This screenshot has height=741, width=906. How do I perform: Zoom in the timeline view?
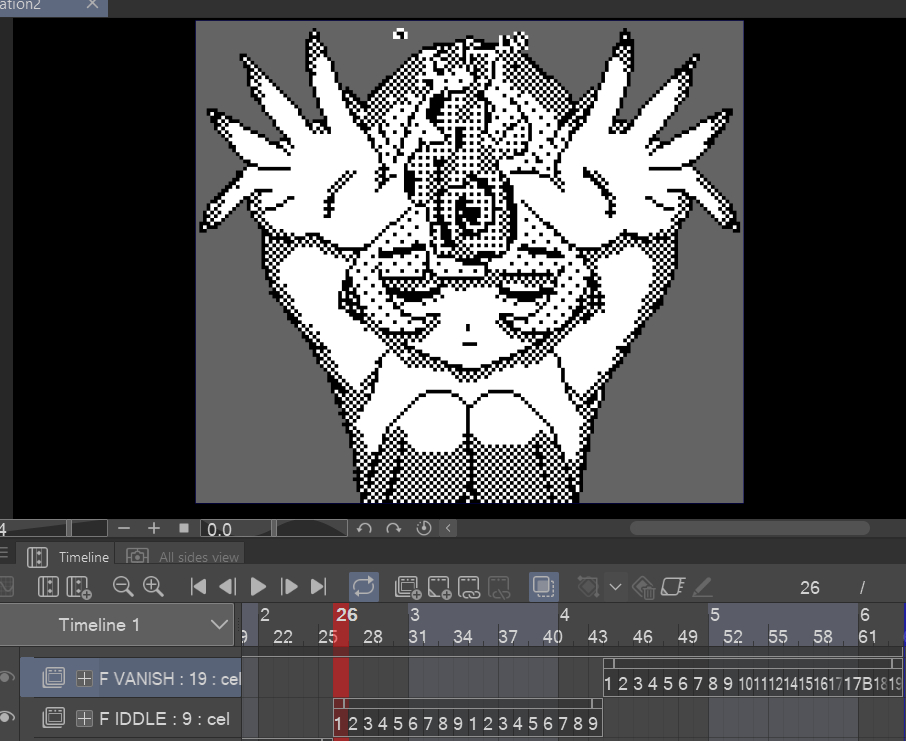coord(153,587)
